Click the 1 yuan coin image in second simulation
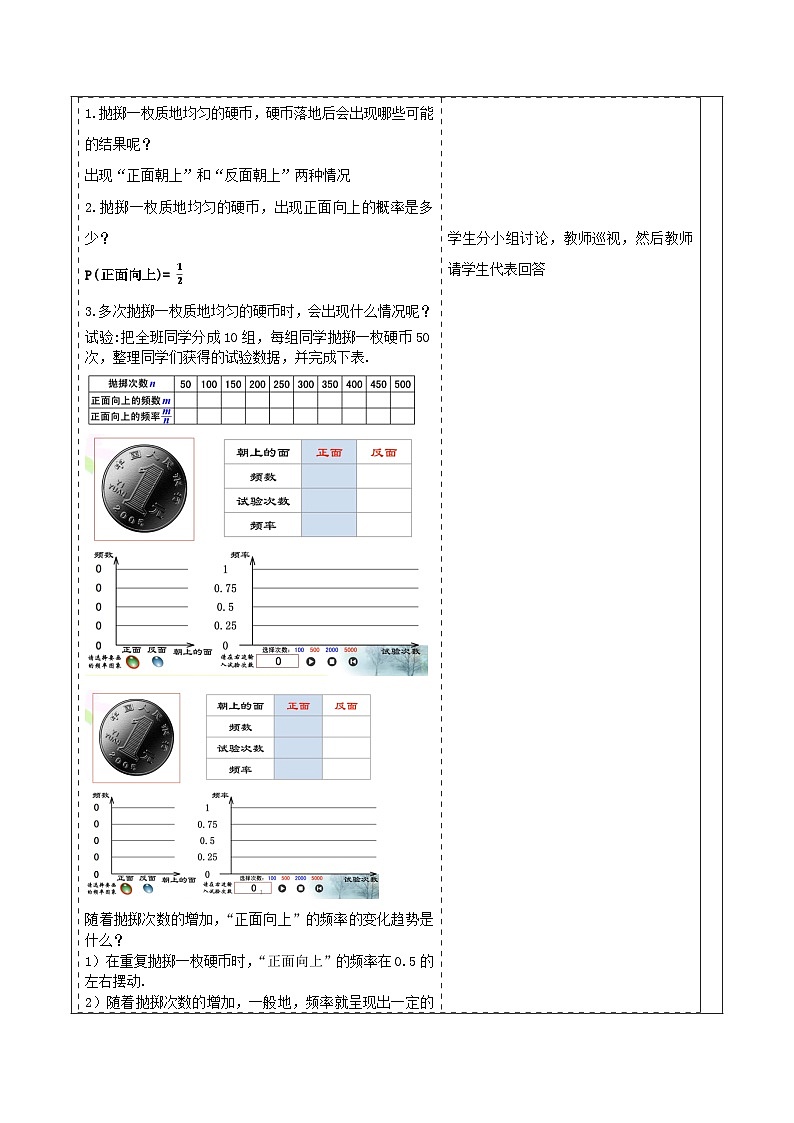The height and width of the screenshot is (1123, 794). point(137,736)
